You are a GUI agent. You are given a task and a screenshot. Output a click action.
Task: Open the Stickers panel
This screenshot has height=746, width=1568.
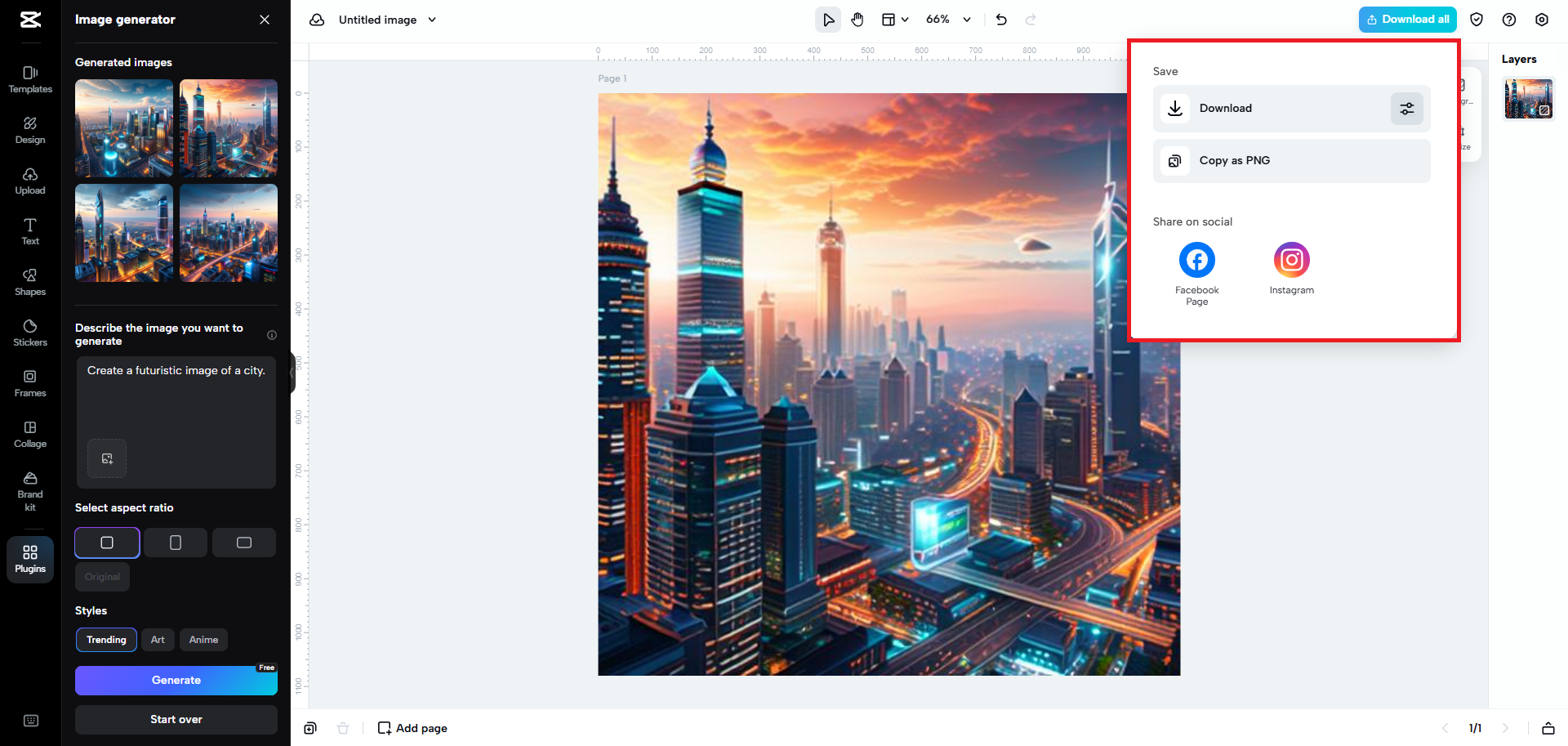tap(30, 333)
